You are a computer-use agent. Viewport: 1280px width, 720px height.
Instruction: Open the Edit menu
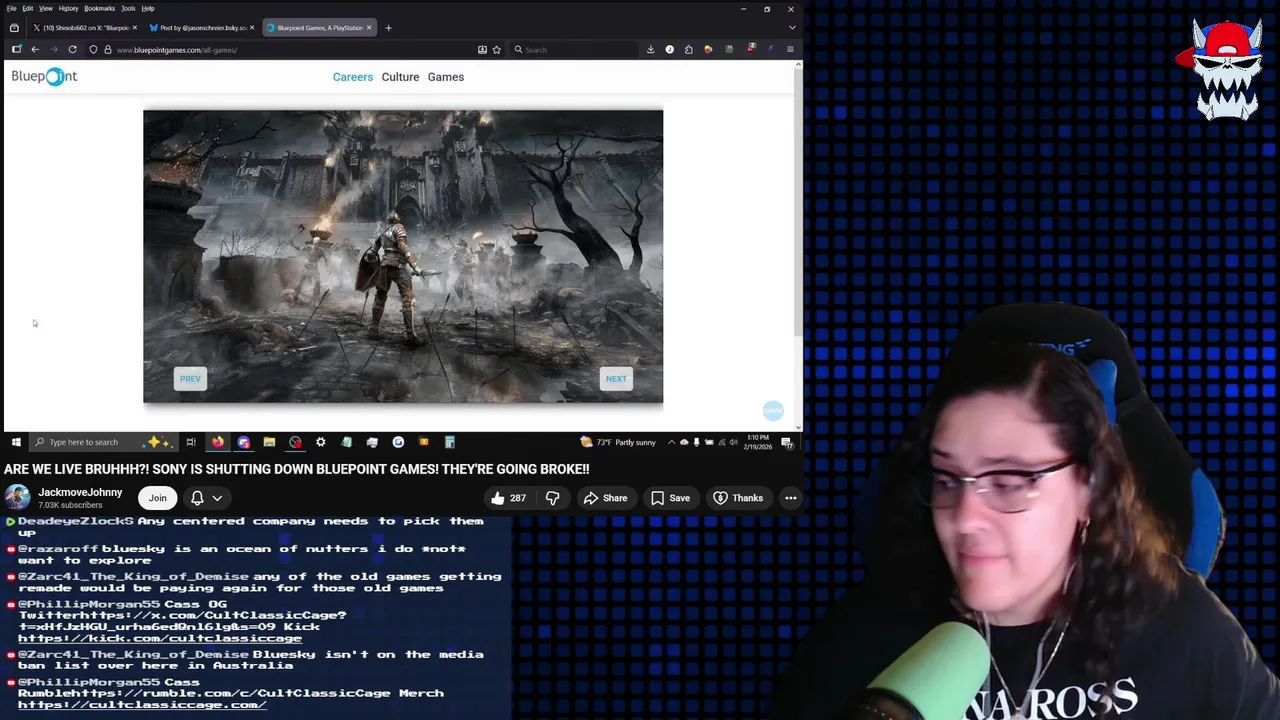pos(28,8)
